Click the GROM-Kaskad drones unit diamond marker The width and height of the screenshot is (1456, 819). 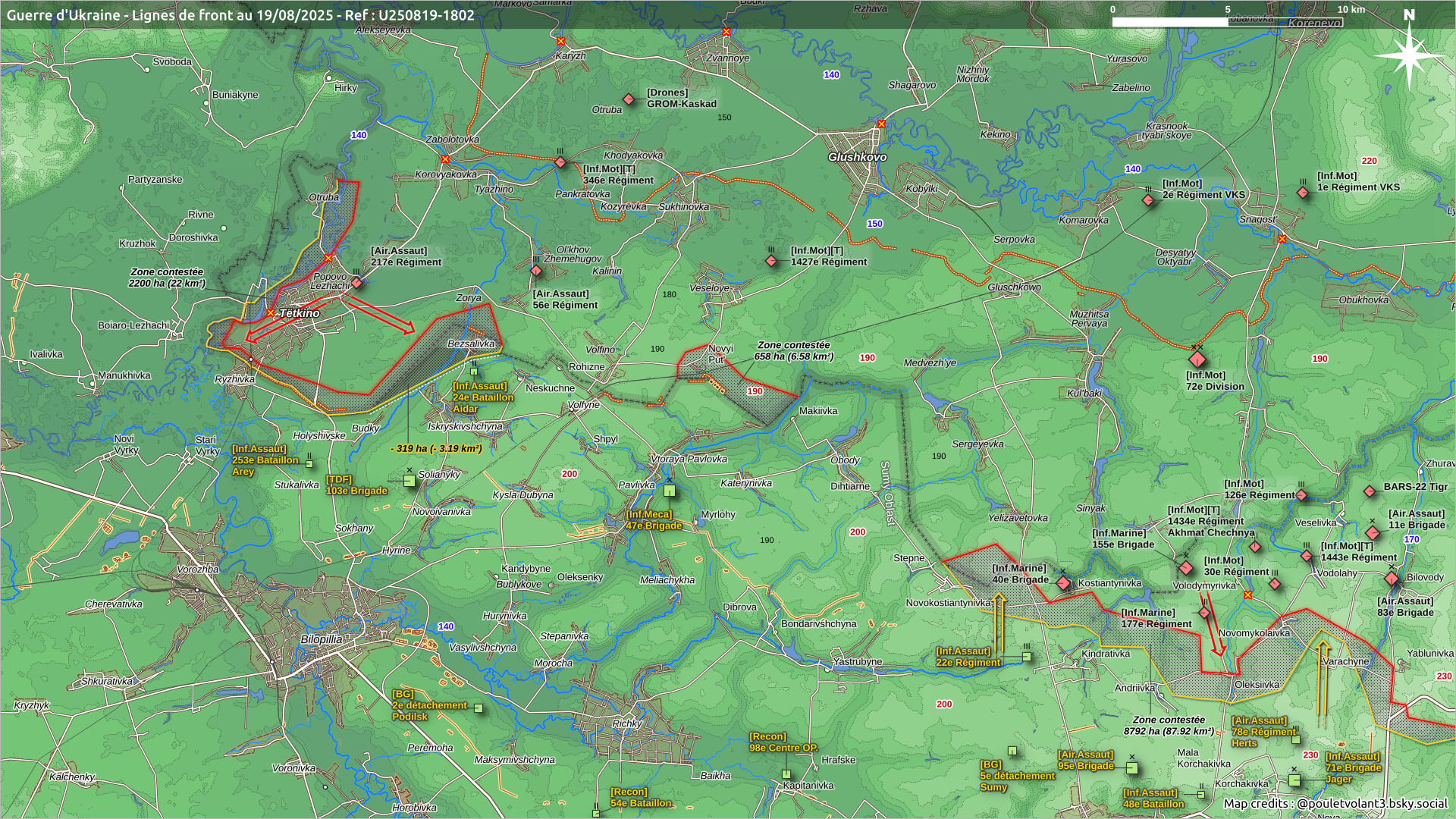coord(629,99)
